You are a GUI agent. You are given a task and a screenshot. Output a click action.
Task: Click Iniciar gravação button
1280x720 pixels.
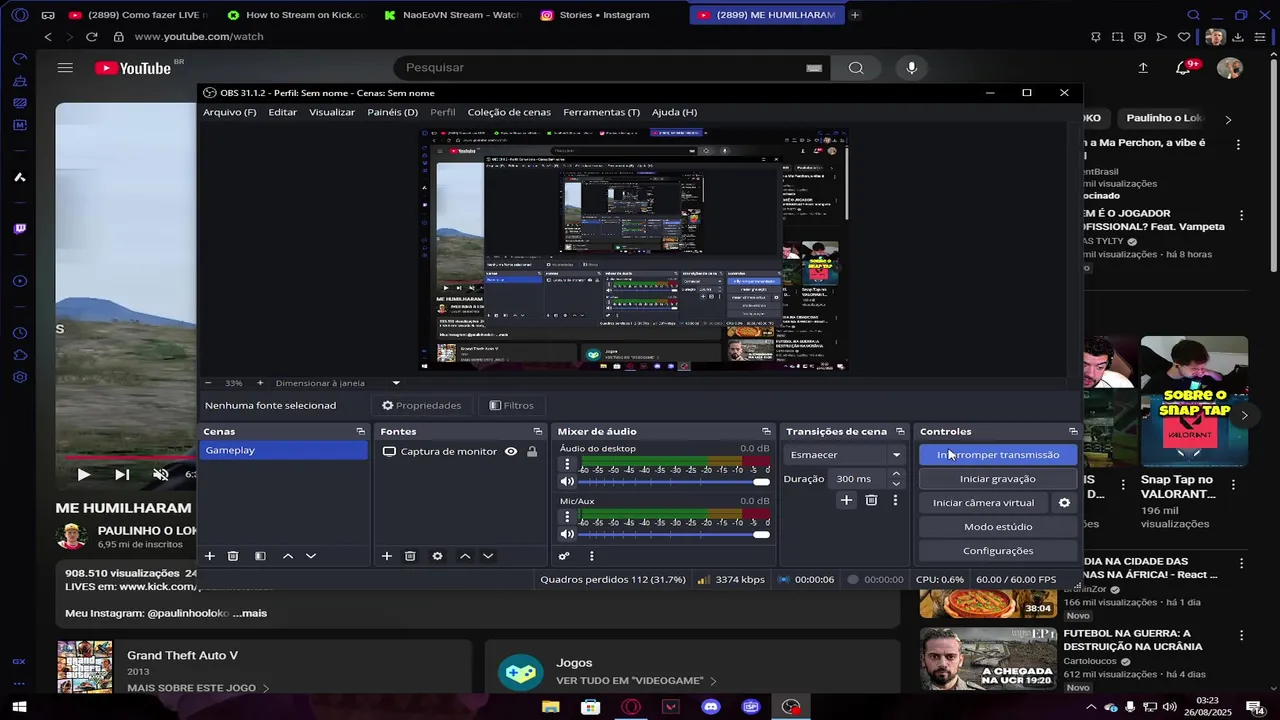coord(998,479)
